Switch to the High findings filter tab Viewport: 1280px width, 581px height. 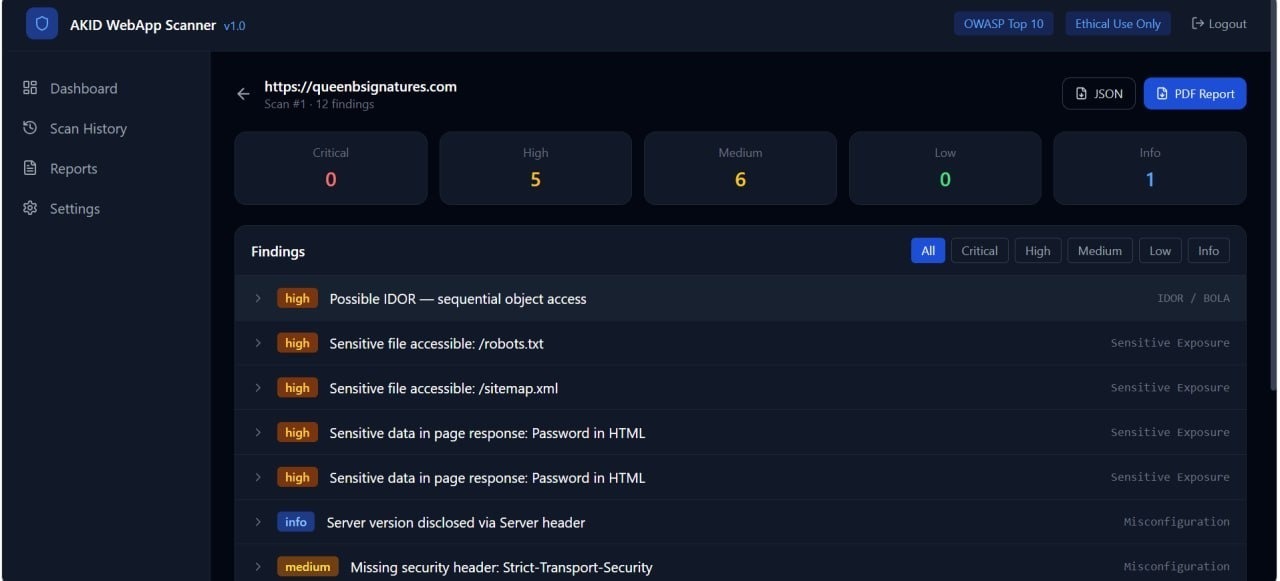coord(1037,250)
